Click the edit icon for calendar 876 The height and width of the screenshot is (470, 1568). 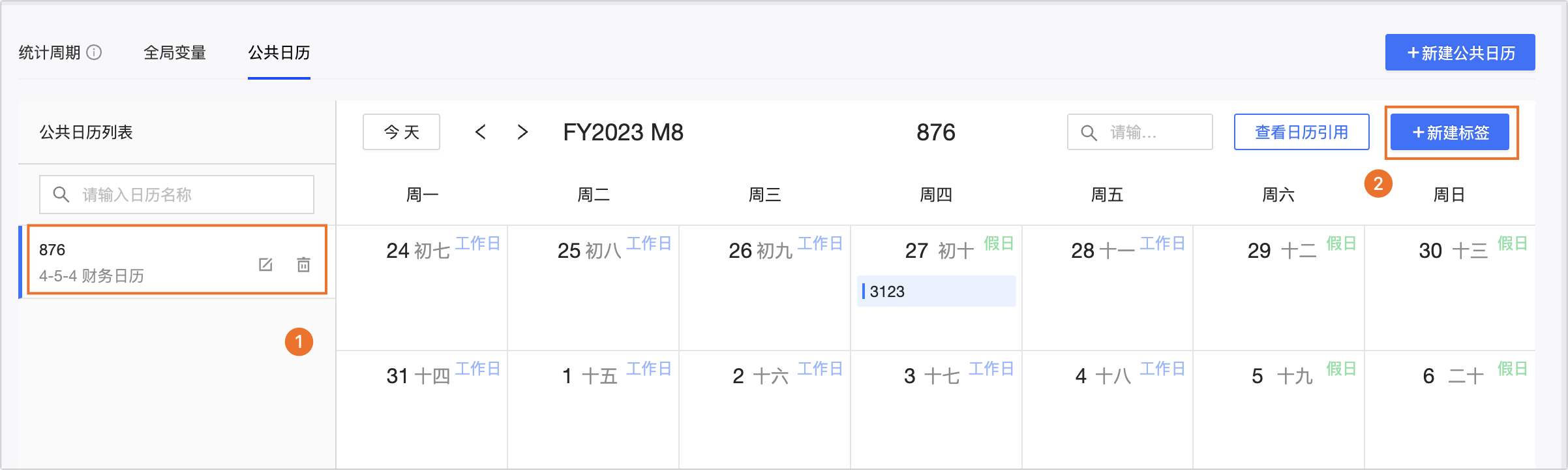[x=265, y=264]
